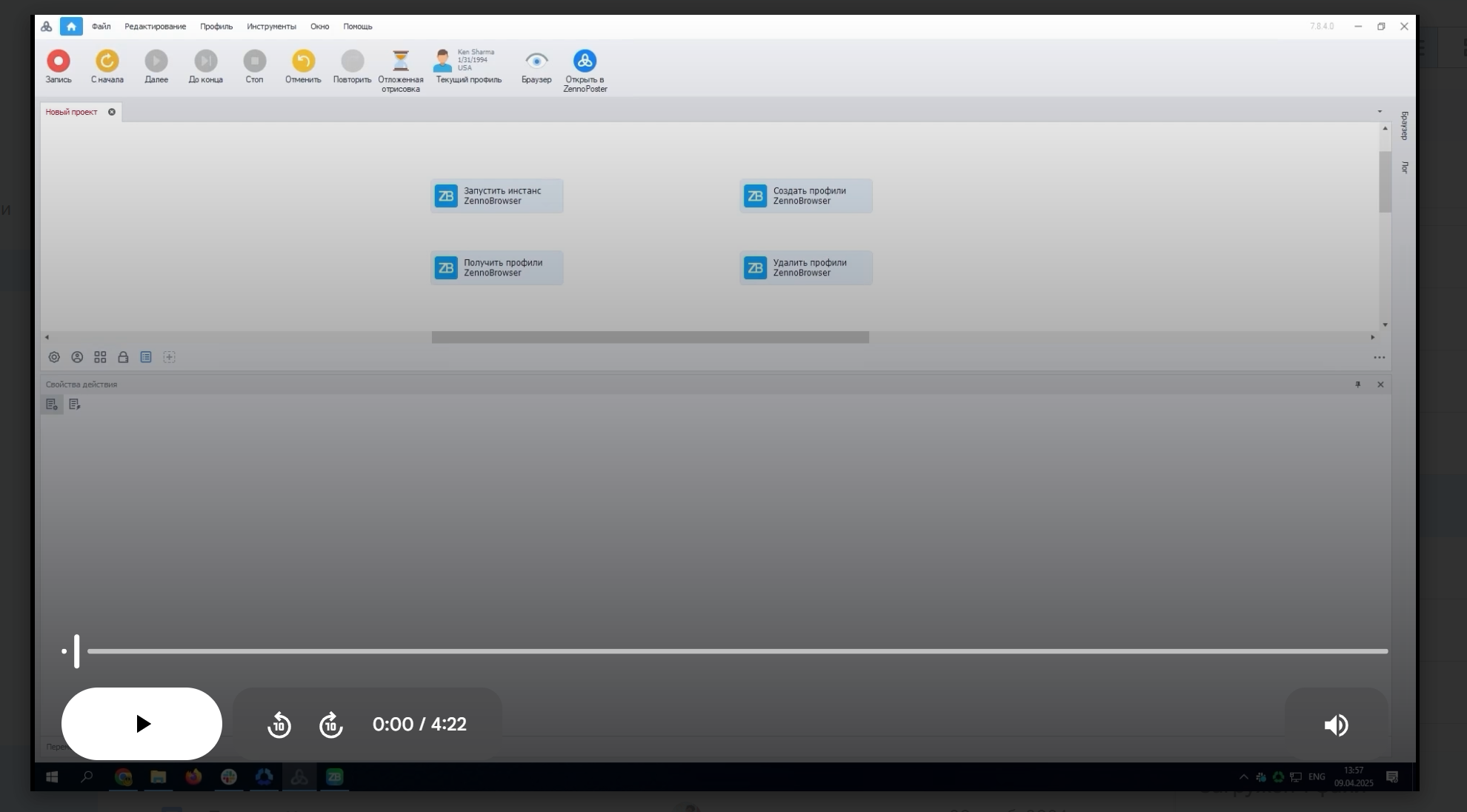Select the Запустить инстанс ZennoBrowser block
The height and width of the screenshot is (812, 1467).
(x=497, y=196)
